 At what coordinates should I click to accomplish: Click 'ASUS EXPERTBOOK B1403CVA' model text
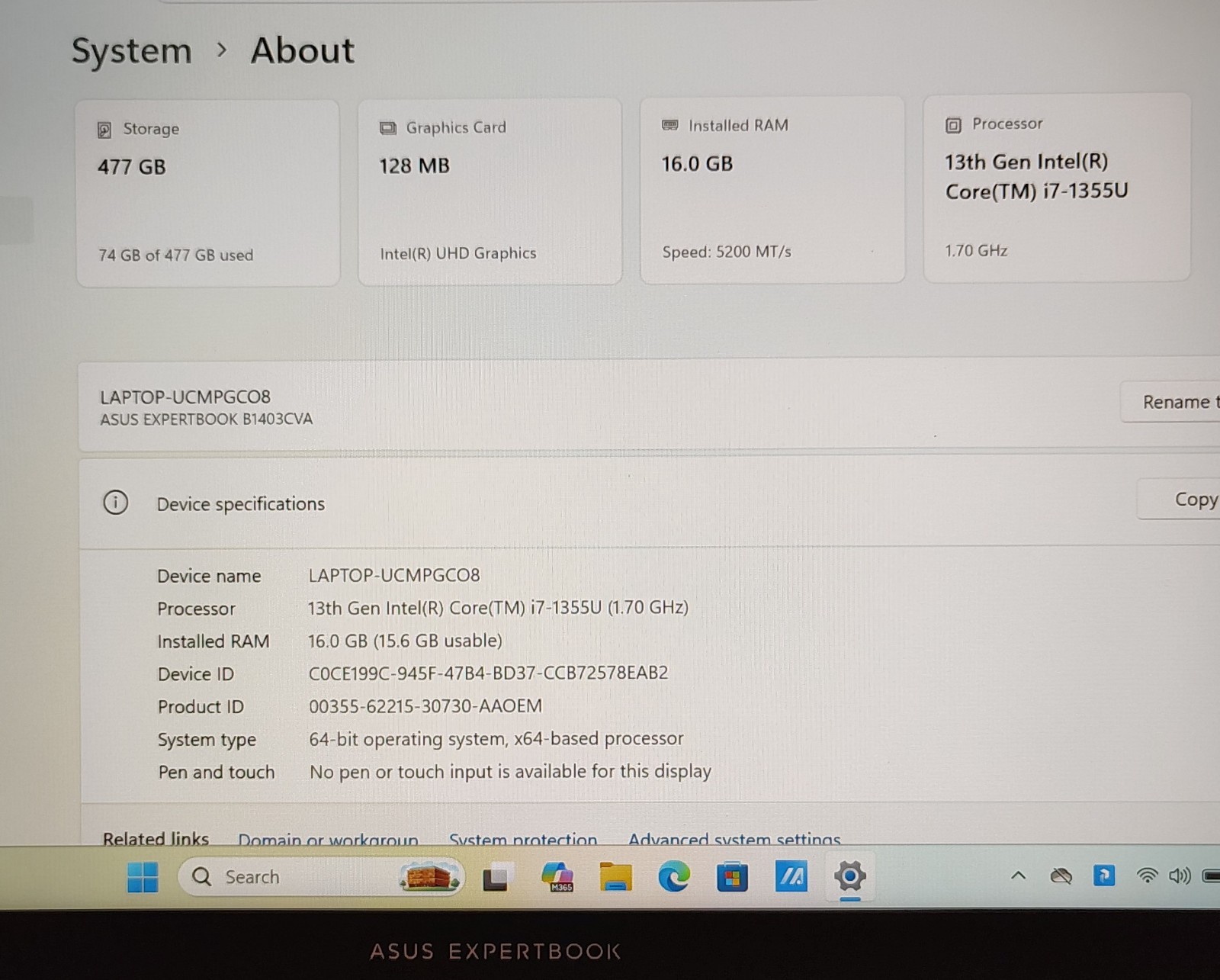coord(206,419)
